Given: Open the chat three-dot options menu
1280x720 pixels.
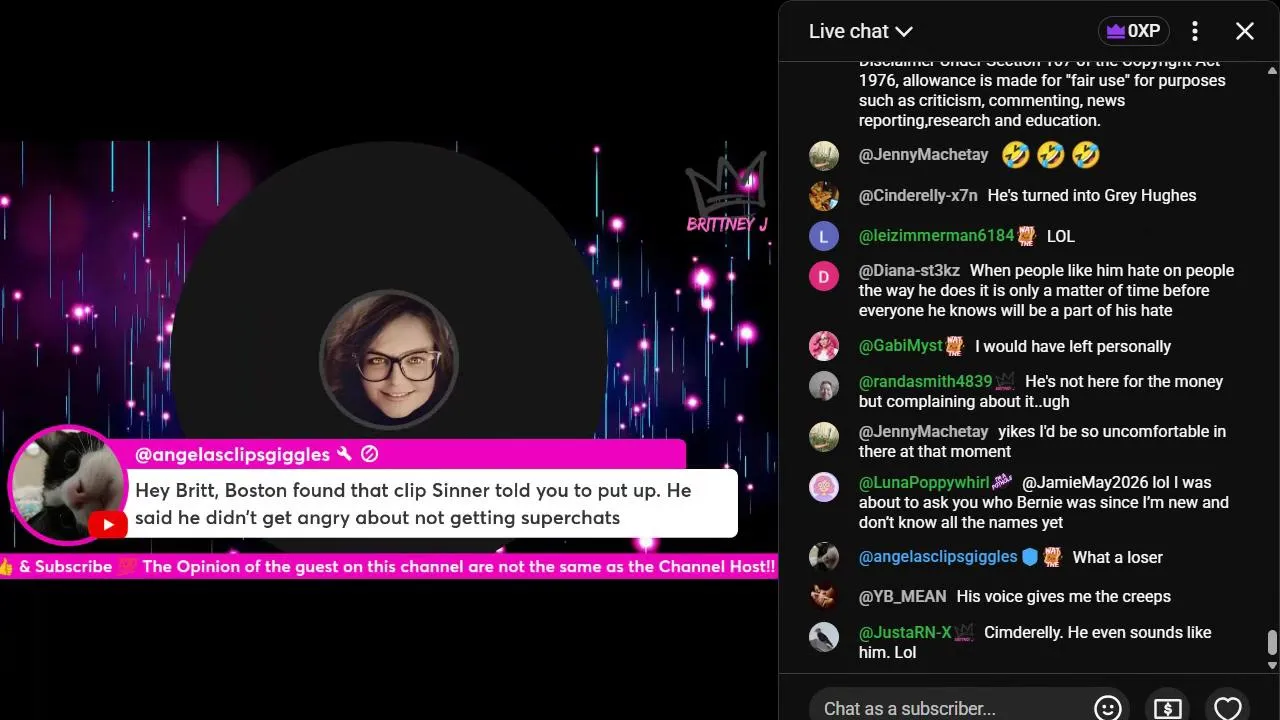Looking at the screenshot, I should pyautogui.click(x=1194, y=31).
